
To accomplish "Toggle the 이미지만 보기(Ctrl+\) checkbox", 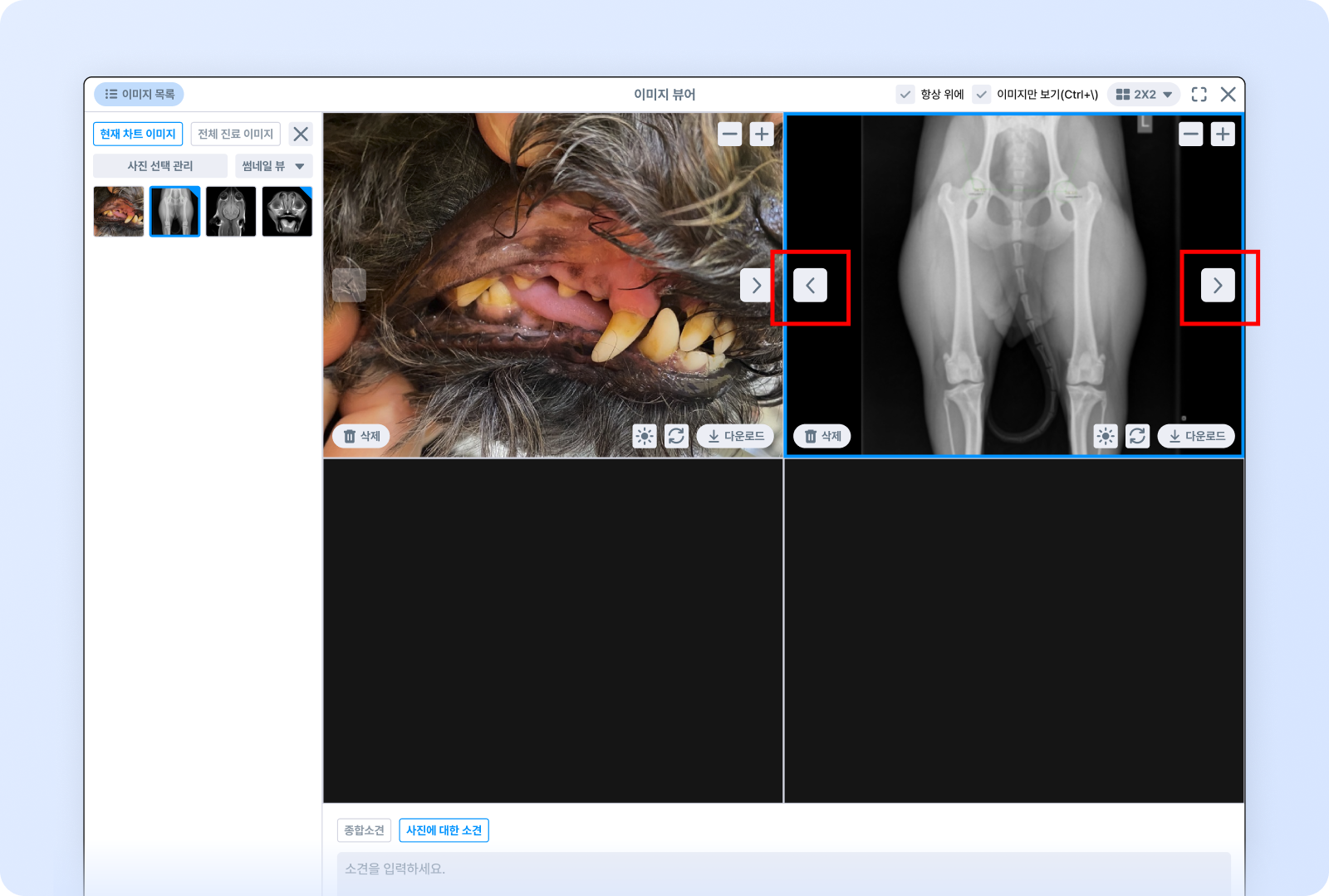I will (x=982, y=94).
